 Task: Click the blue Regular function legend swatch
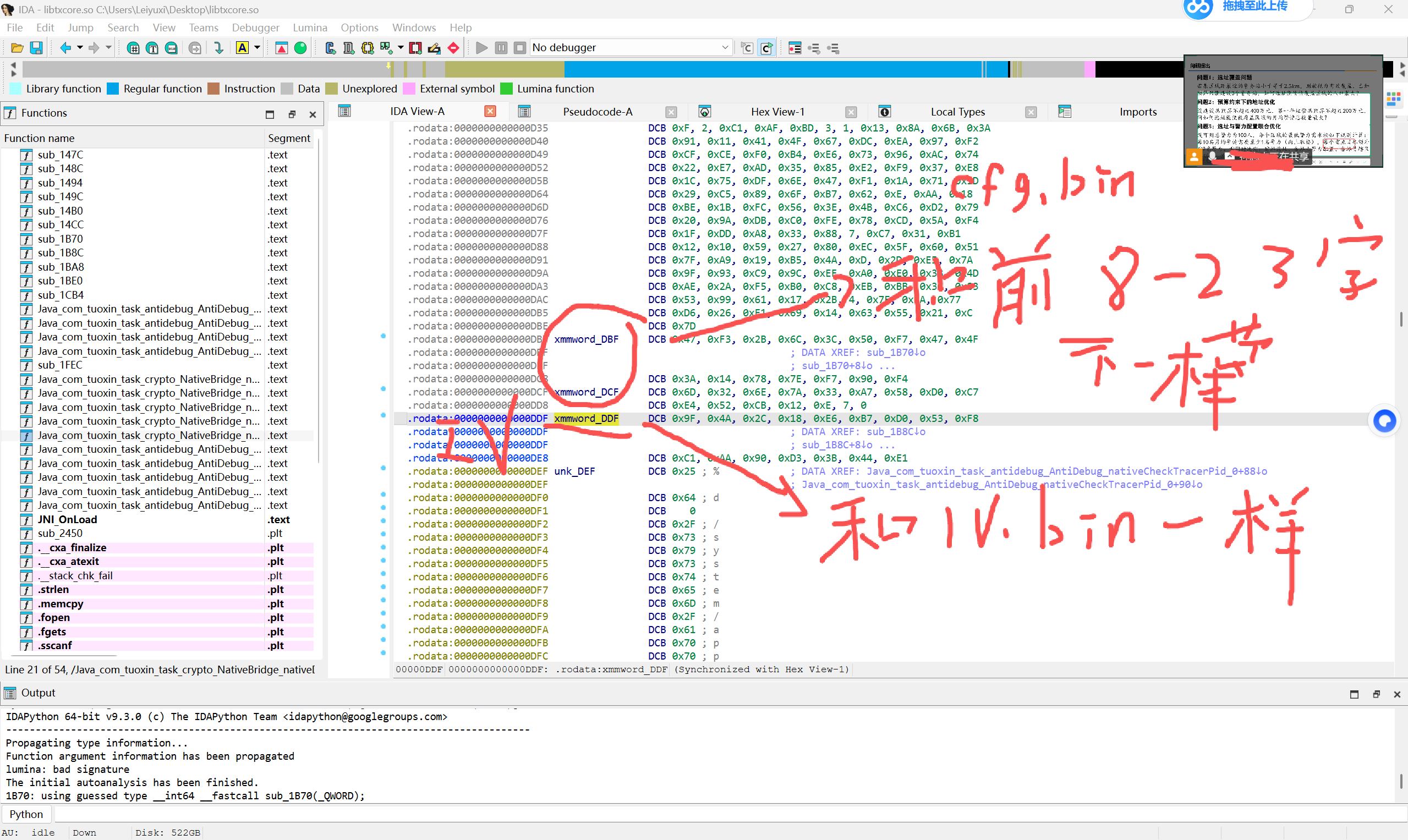click(x=113, y=89)
